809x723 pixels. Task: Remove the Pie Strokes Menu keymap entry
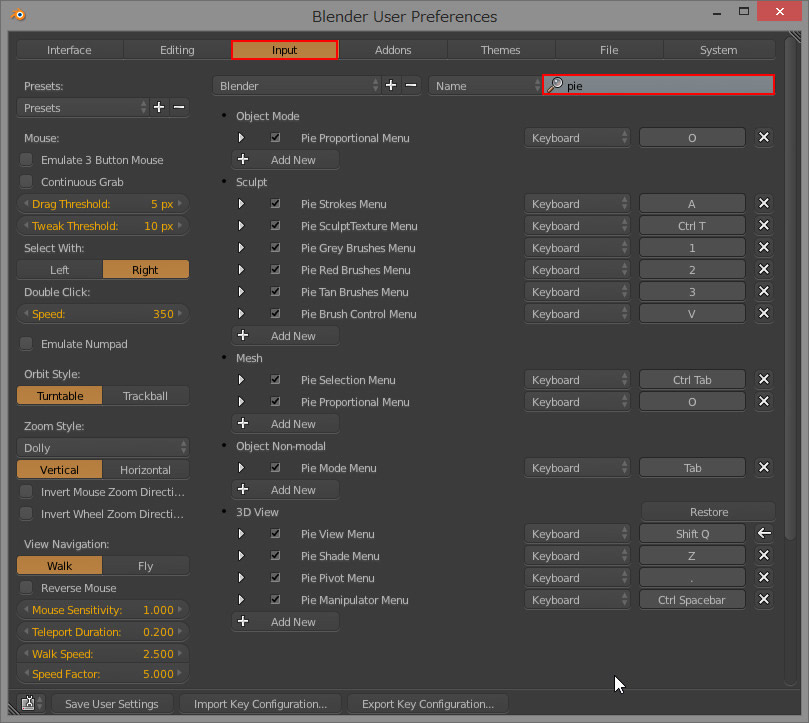[764, 204]
